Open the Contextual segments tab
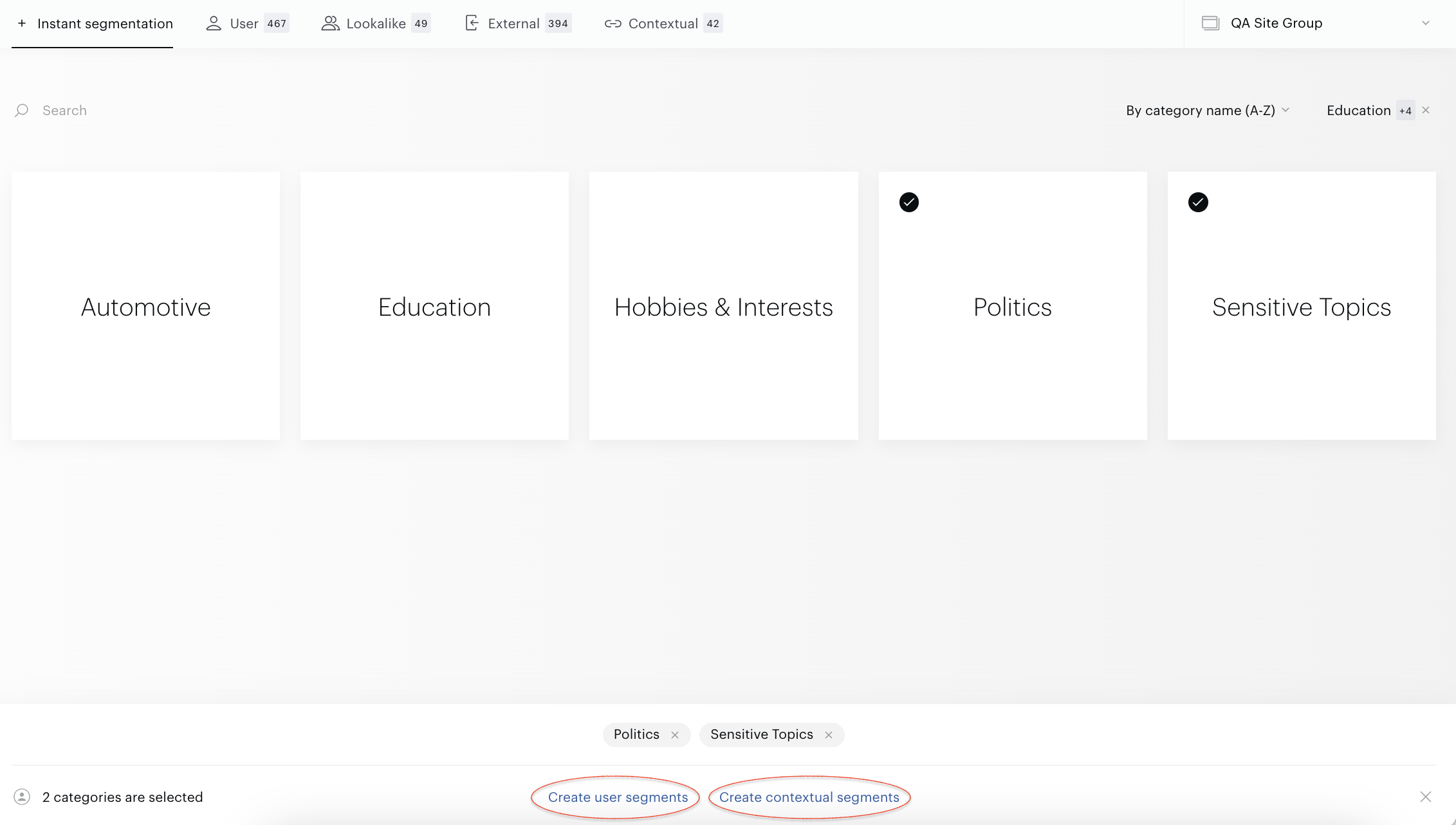This screenshot has height=825, width=1456. coord(663,24)
